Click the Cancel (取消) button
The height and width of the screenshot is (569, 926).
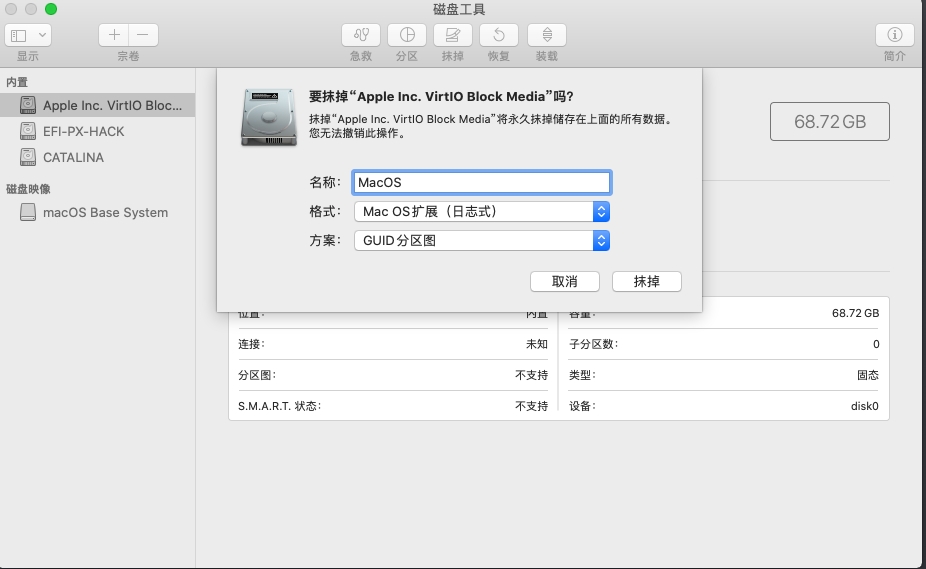point(565,281)
